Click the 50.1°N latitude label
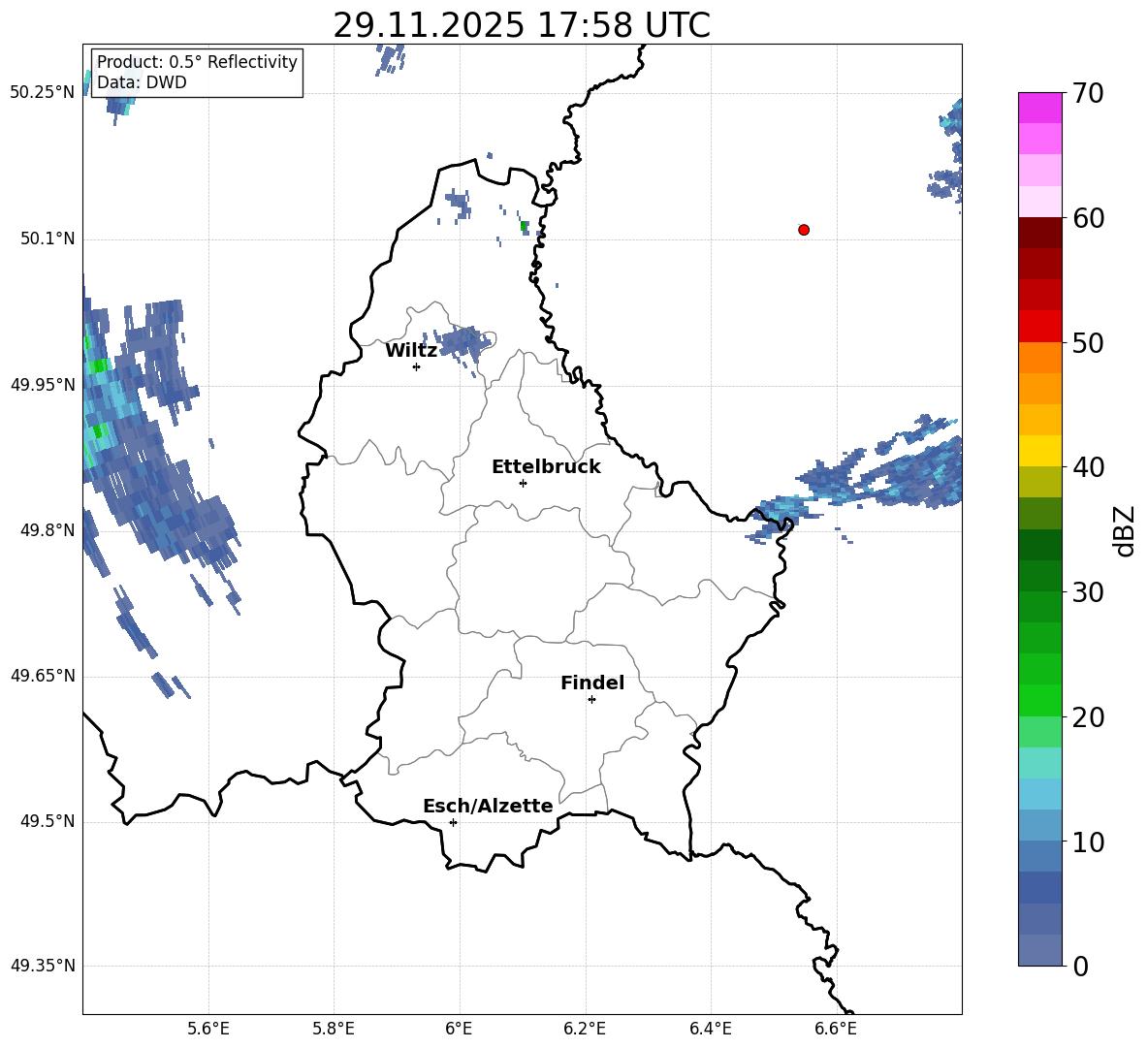The image size is (1148, 1048). (48, 238)
